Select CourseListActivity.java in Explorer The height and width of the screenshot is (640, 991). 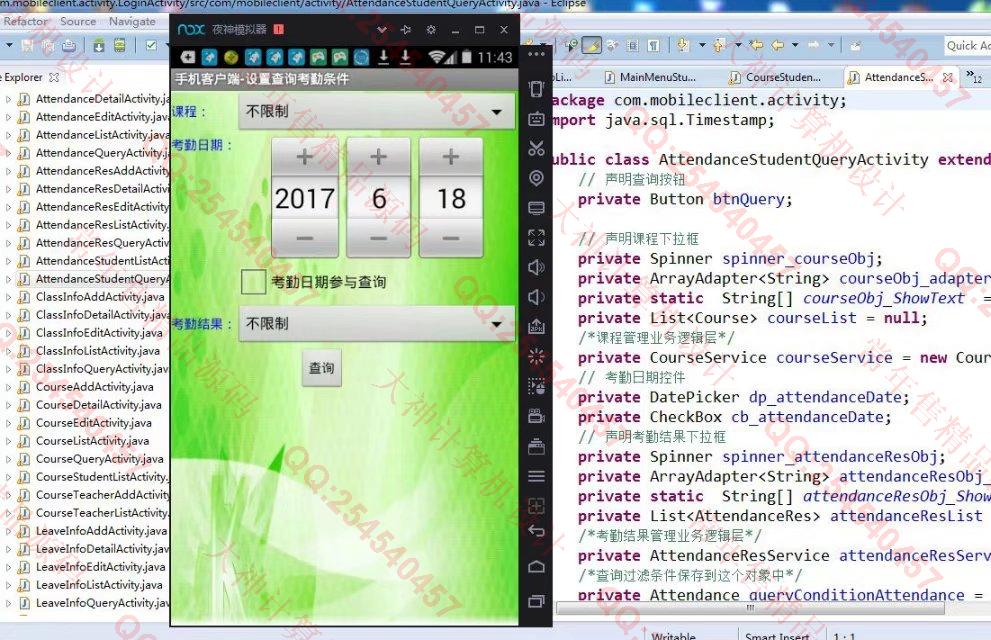click(x=92, y=440)
